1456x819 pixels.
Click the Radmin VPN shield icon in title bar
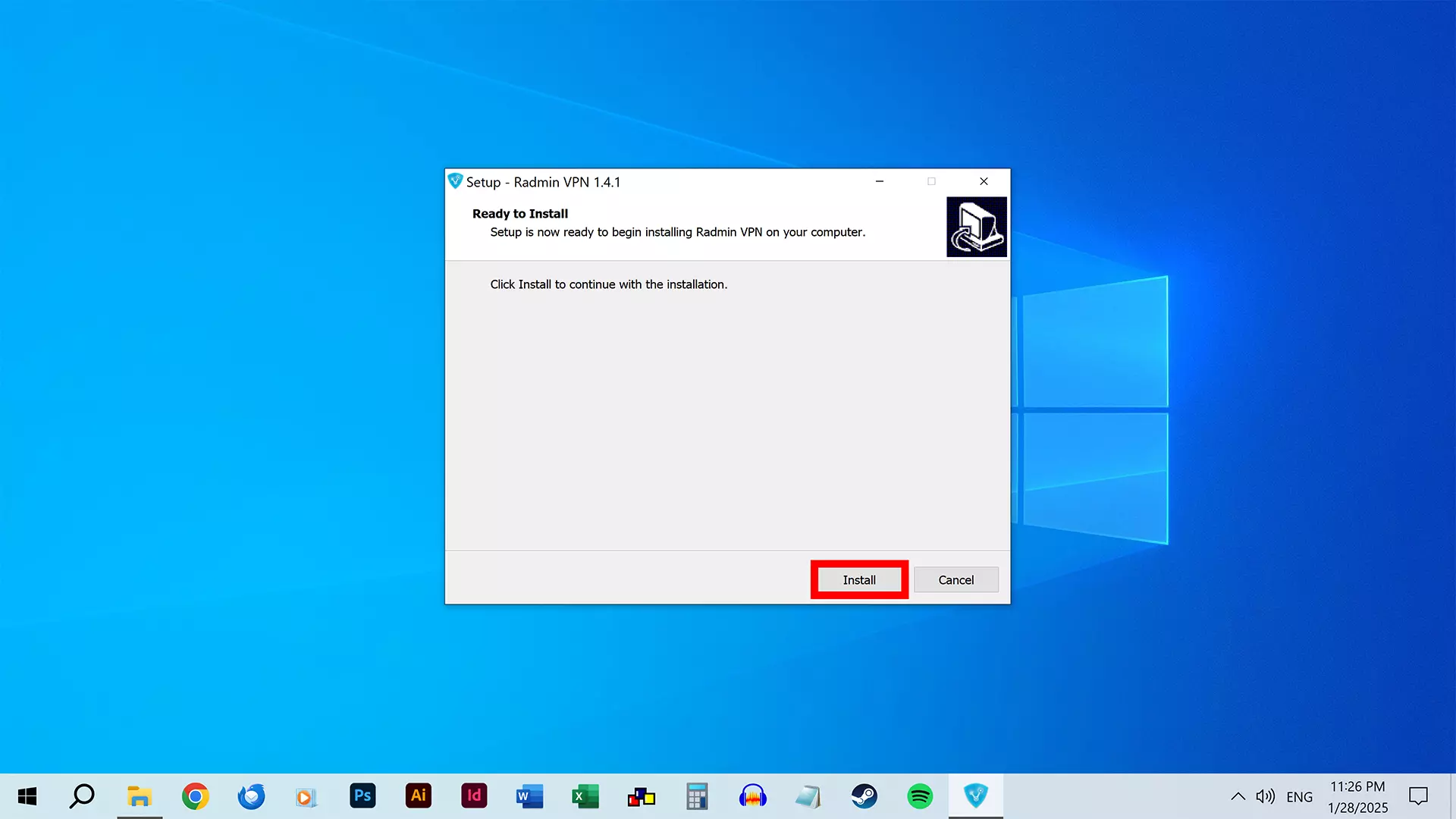(x=455, y=181)
